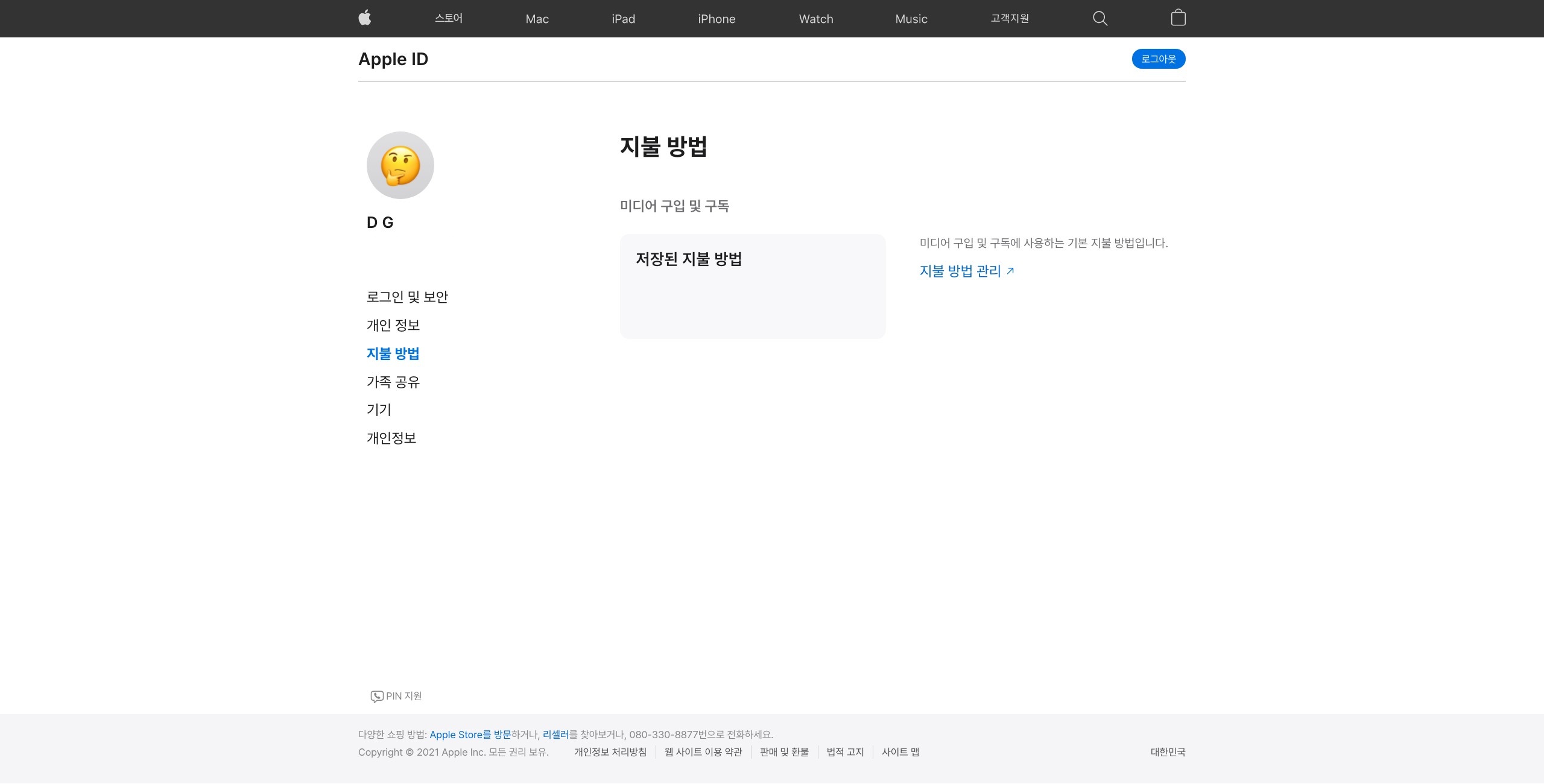Open 기기 in the sidebar
Image resolution: width=1544 pixels, height=784 pixels.
(x=379, y=410)
